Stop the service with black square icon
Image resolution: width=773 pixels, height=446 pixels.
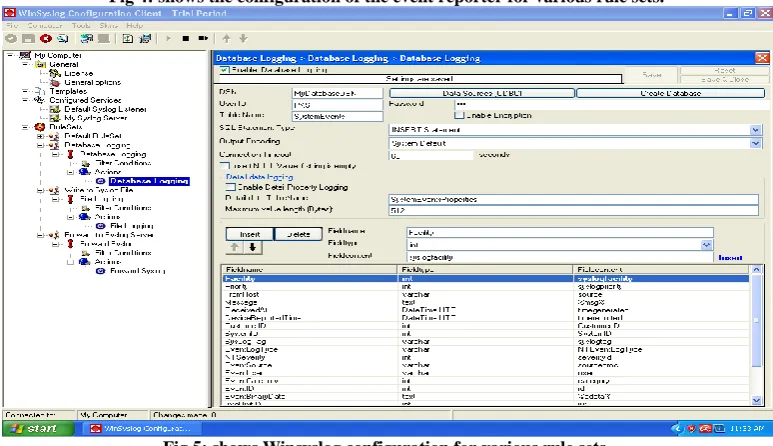[x=185, y=38]
